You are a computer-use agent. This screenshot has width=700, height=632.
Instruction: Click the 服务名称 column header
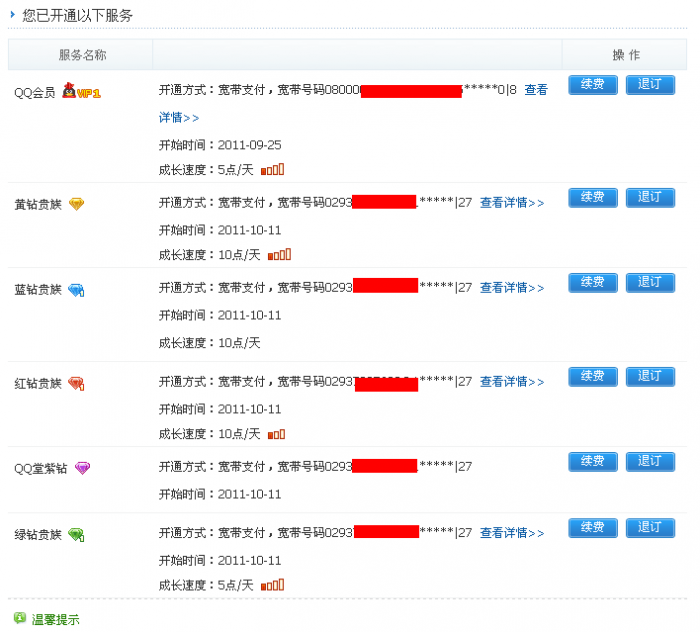[x=82, y=55]
